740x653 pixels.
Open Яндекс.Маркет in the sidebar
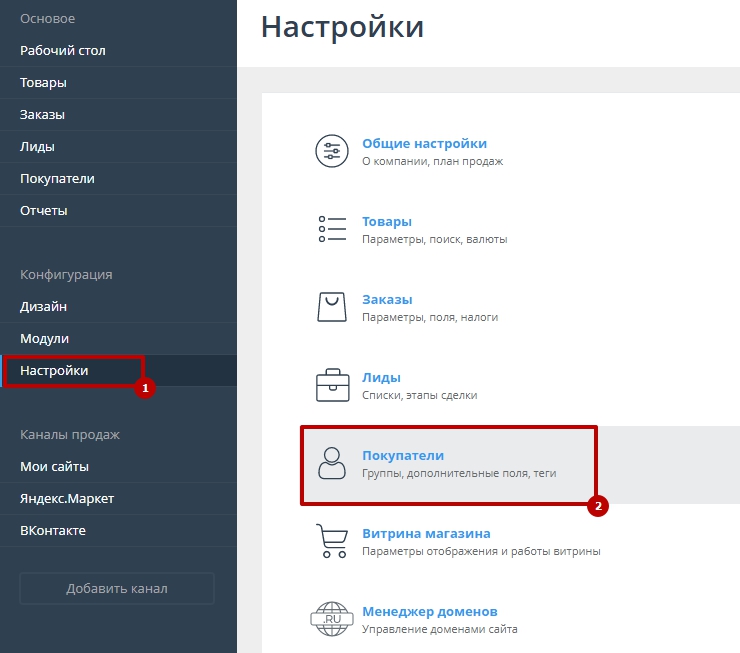tap(68, 499)
